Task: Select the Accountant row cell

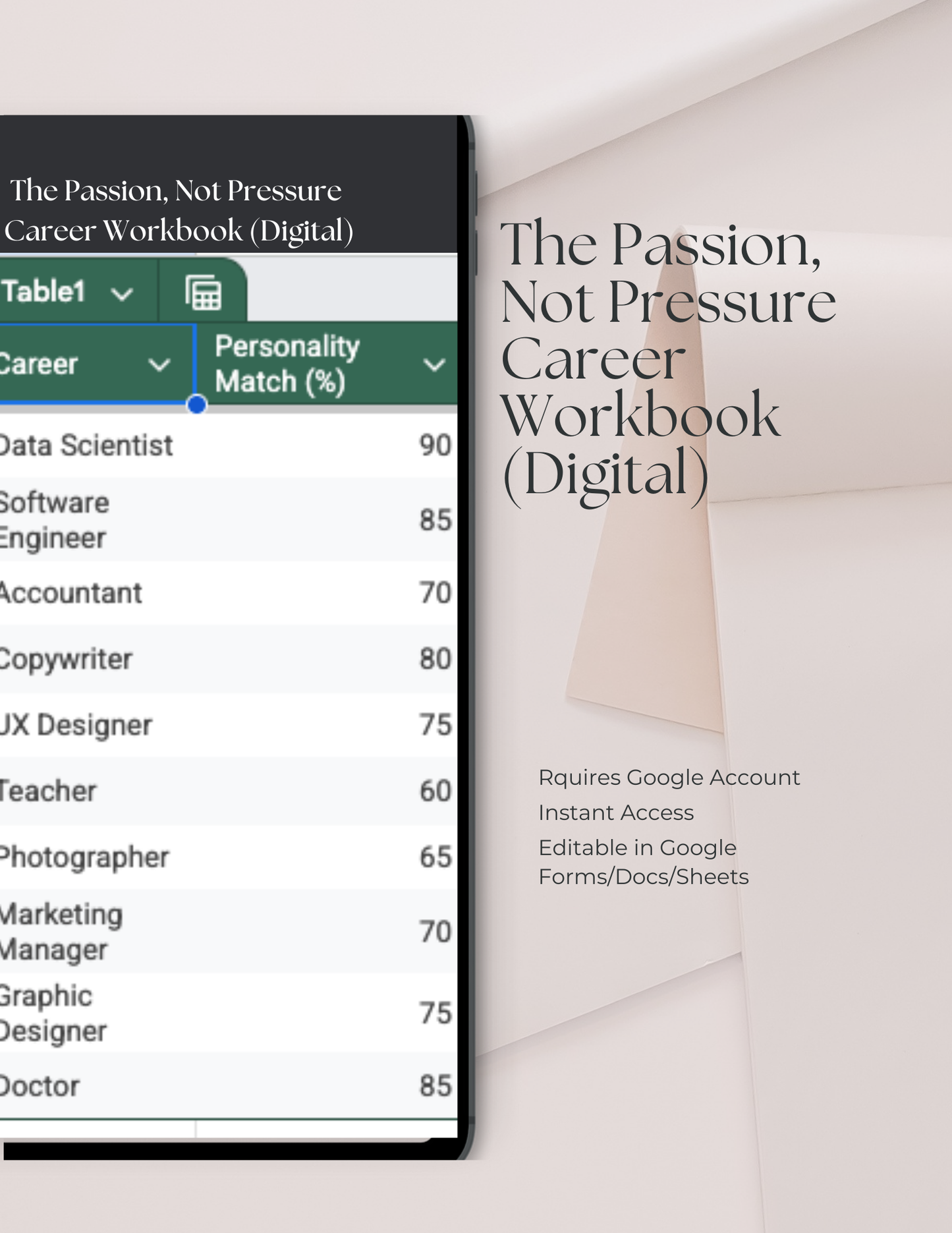Action: [71, 593]
